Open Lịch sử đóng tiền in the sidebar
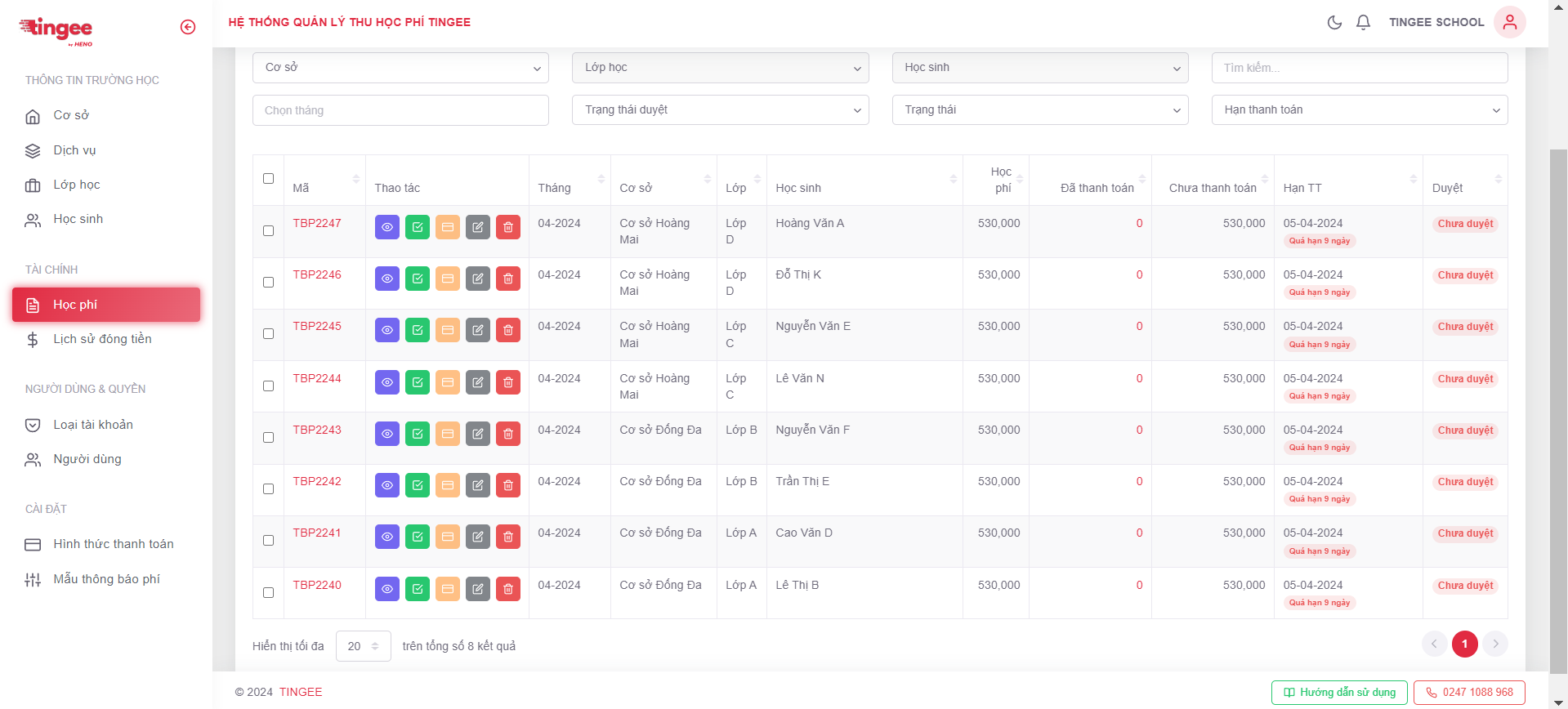1568x709 pixels. 102,339
